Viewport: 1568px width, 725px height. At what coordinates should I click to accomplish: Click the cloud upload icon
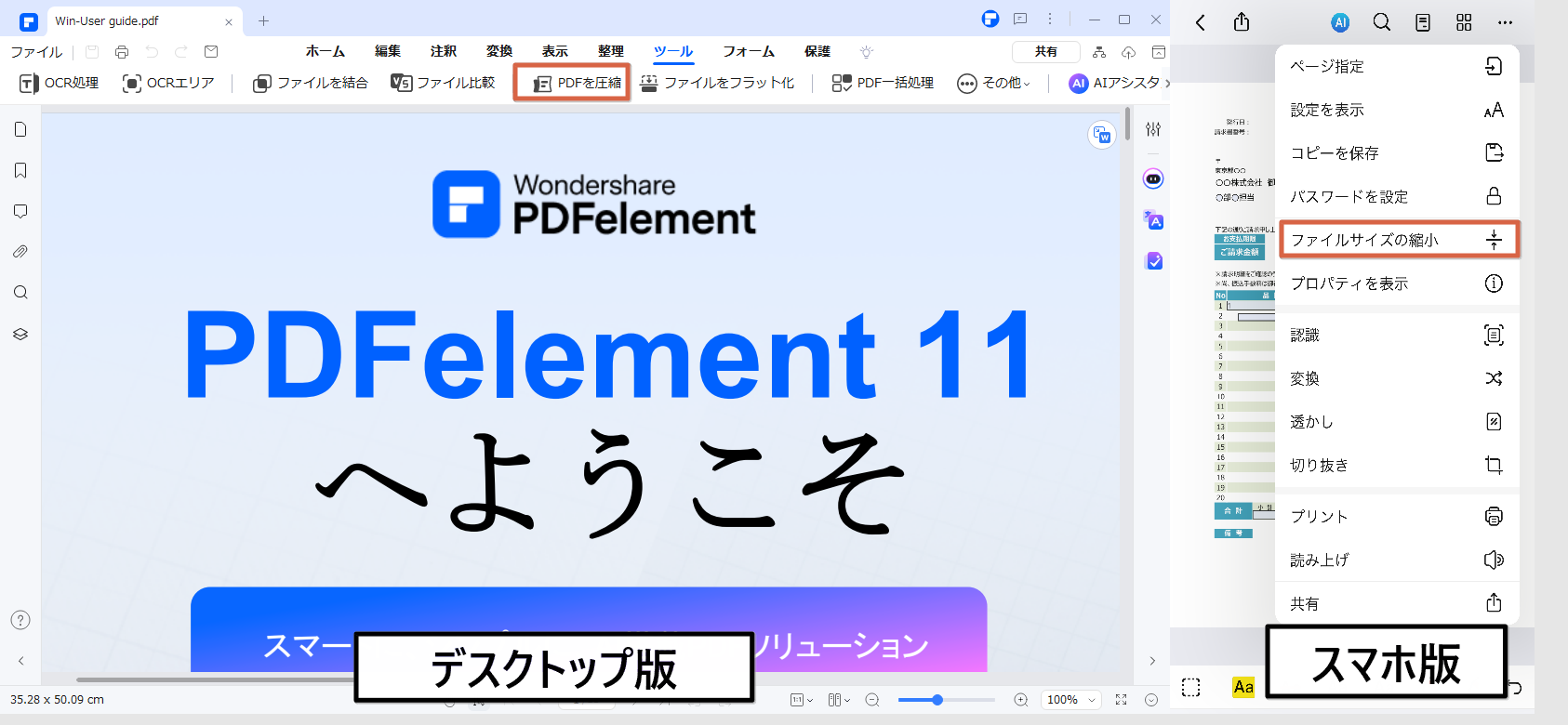tap(1129, 52)
